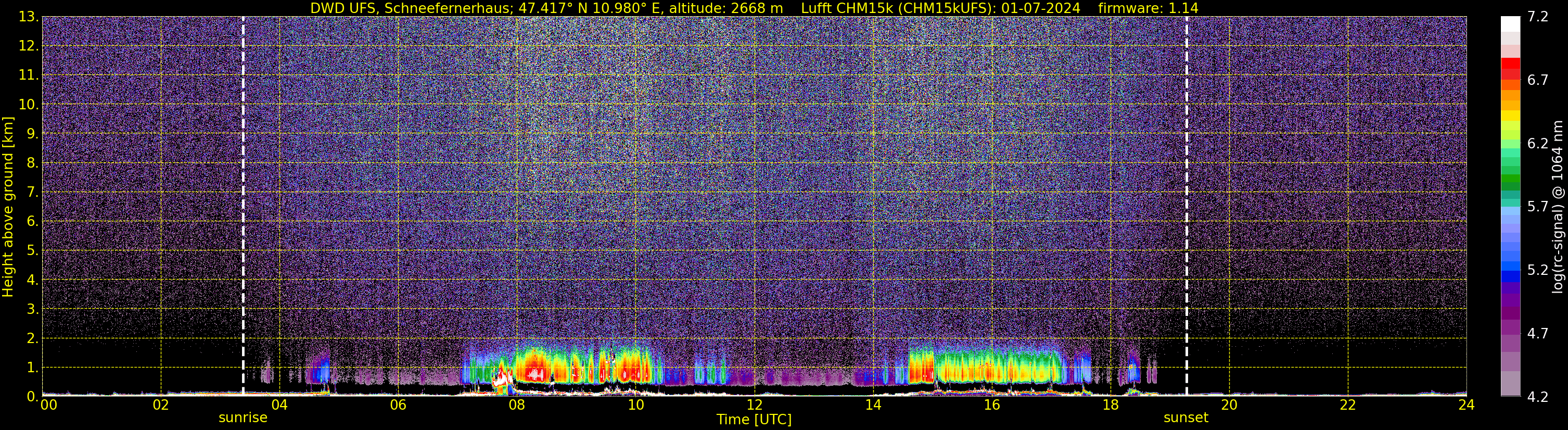This screenshot has width=1568, height=430.
Task: Click the colorbar value '6.7'
Action: 1538,80
